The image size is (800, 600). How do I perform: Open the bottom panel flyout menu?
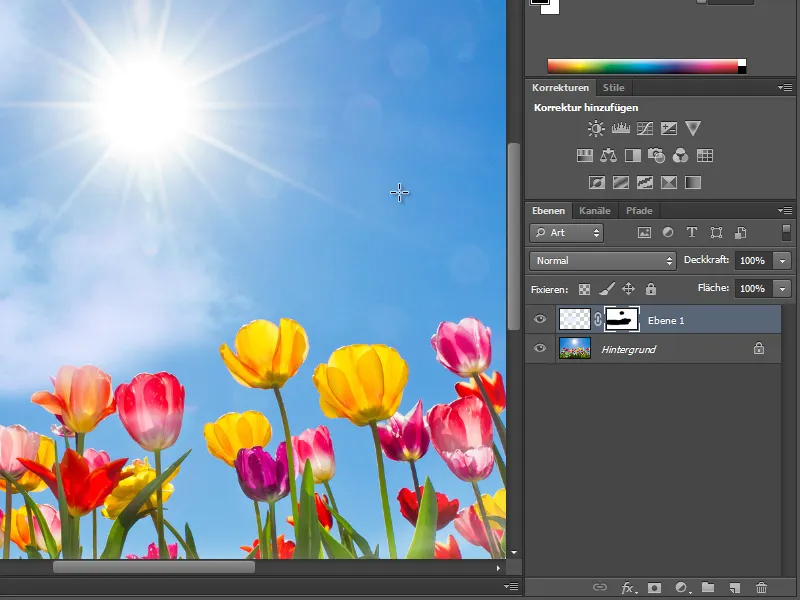pyautogui.click(x=511, y=586)
